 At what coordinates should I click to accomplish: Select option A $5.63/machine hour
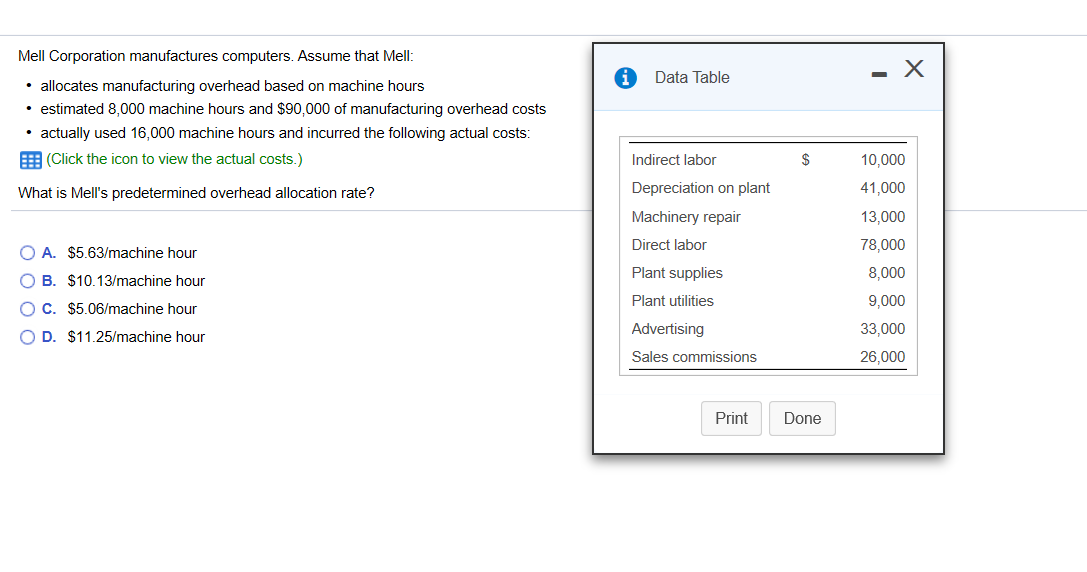coord(28,253)
